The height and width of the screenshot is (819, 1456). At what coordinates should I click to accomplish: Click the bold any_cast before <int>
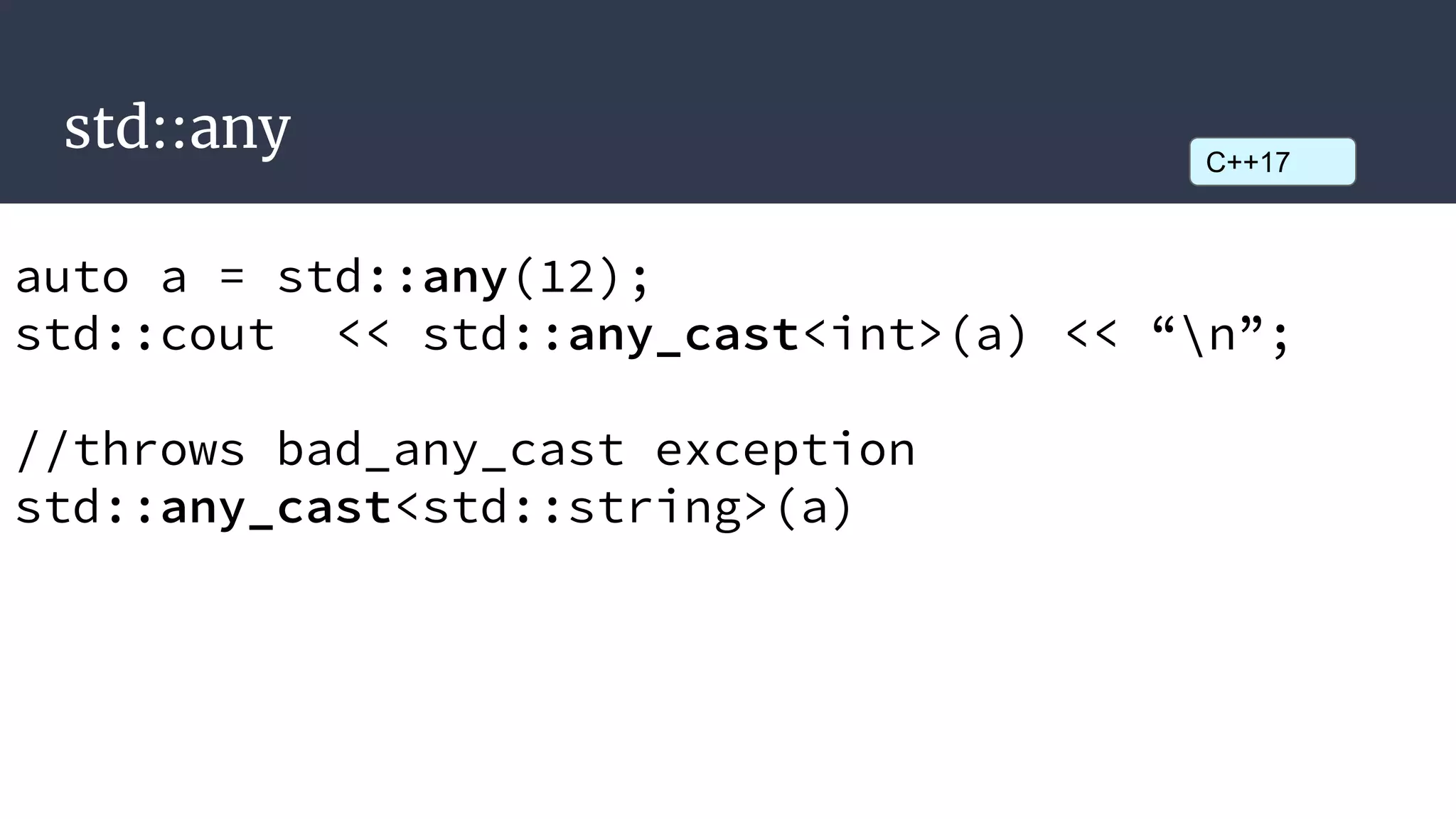click(684, 336)
